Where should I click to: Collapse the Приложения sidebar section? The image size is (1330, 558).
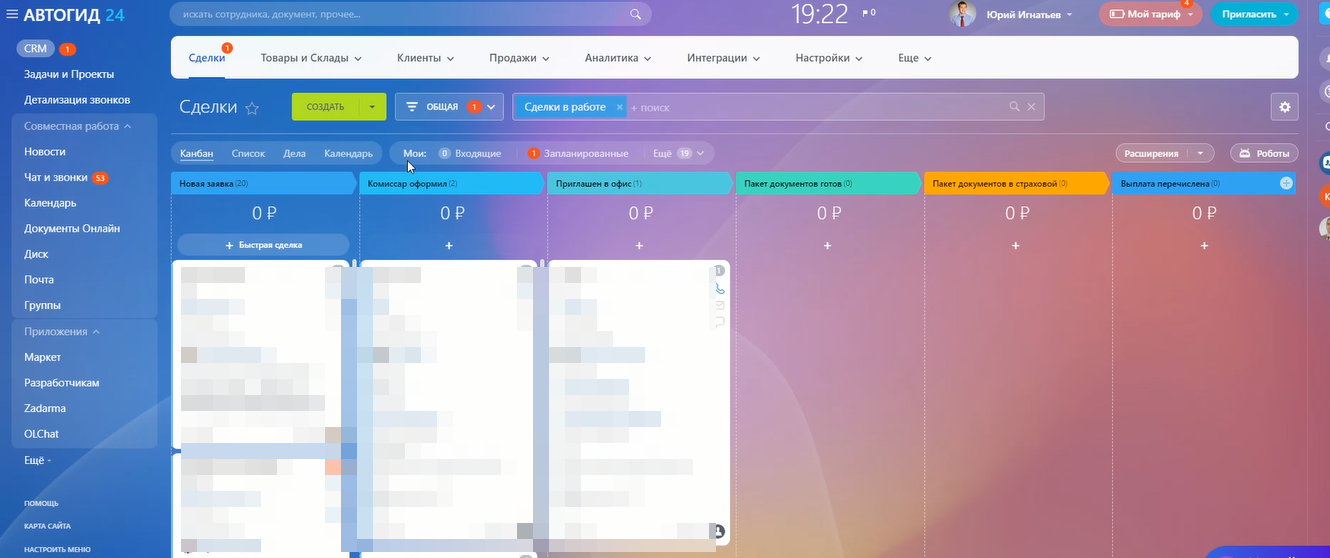point(62,331)
